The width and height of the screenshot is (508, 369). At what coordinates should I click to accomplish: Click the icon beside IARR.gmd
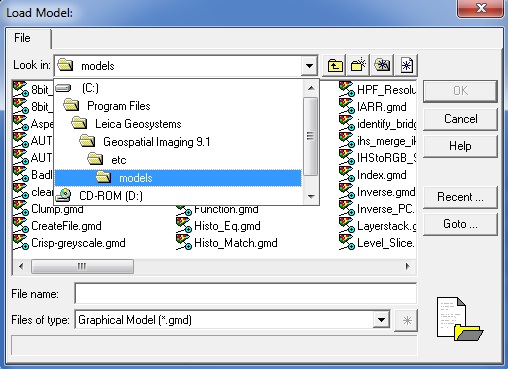tap(347, 106)
